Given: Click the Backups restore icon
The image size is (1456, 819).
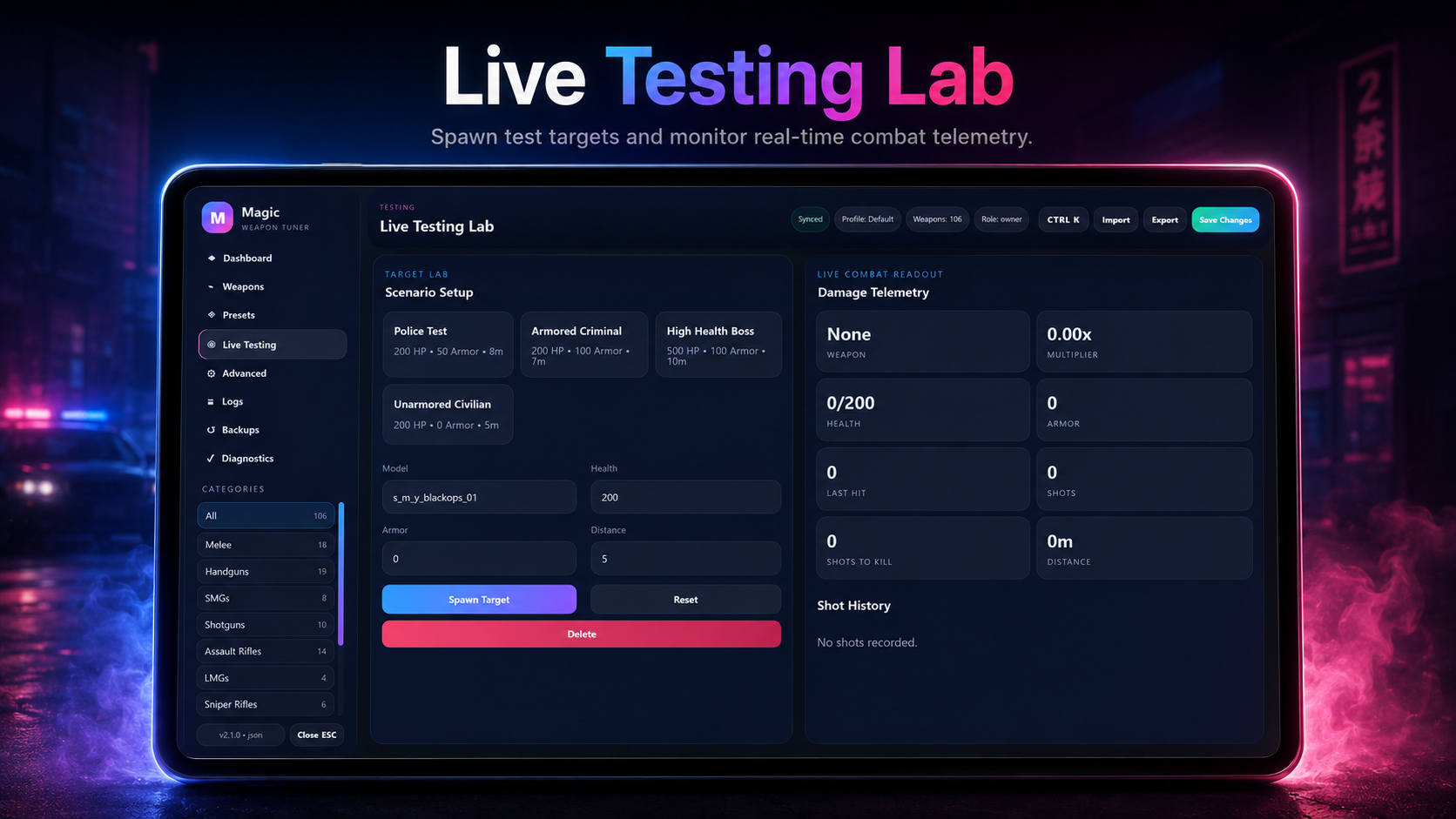Looking at the screenshot, I should (211, 430).
